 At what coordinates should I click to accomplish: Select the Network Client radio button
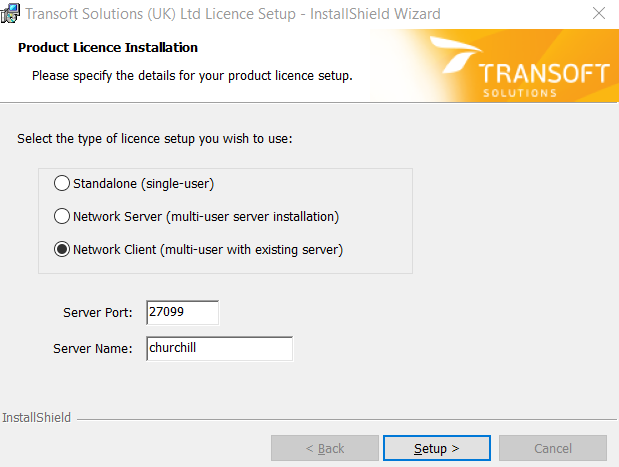pyautogui.click(x=62, y=249)
